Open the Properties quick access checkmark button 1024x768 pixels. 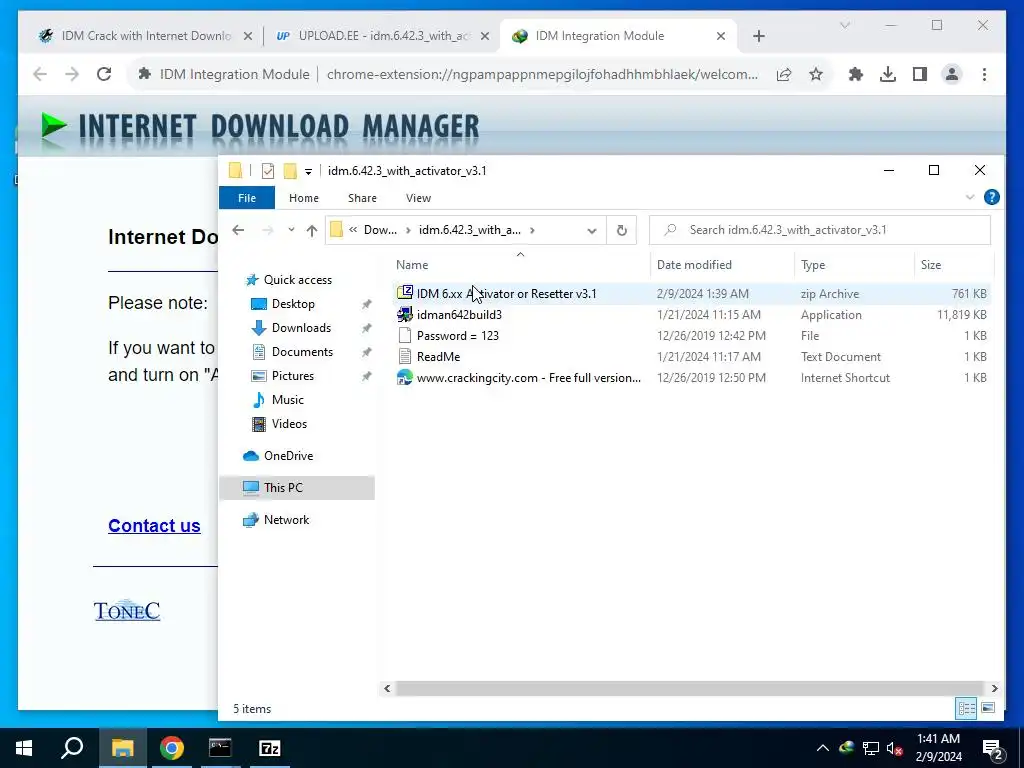268,171
